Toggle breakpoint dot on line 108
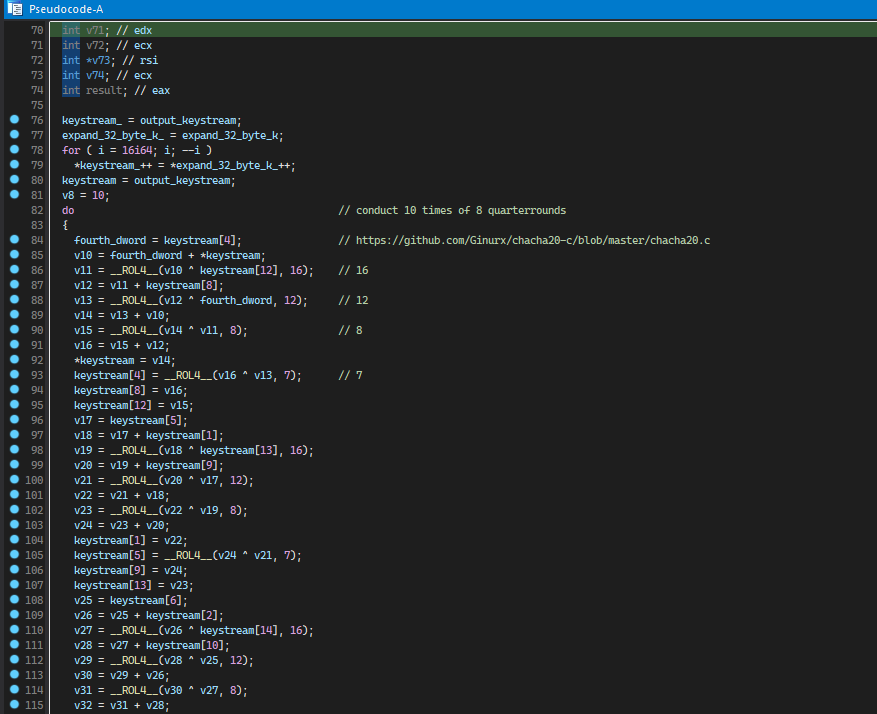This screenshot has height=714, width=877. 15,599
